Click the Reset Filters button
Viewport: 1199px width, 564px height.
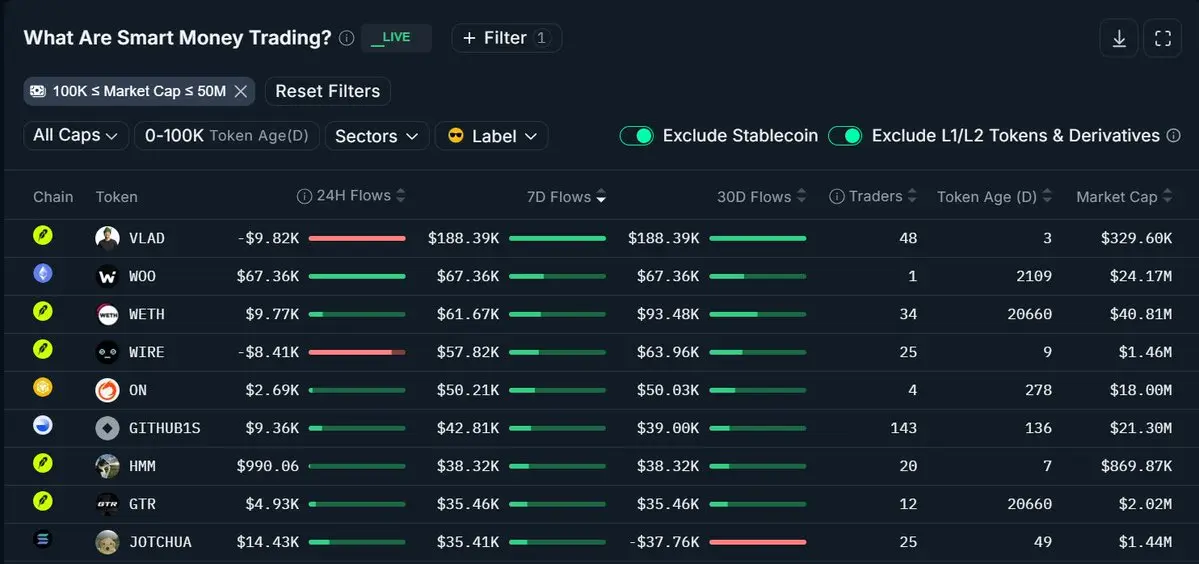click(x=328, y=91)
